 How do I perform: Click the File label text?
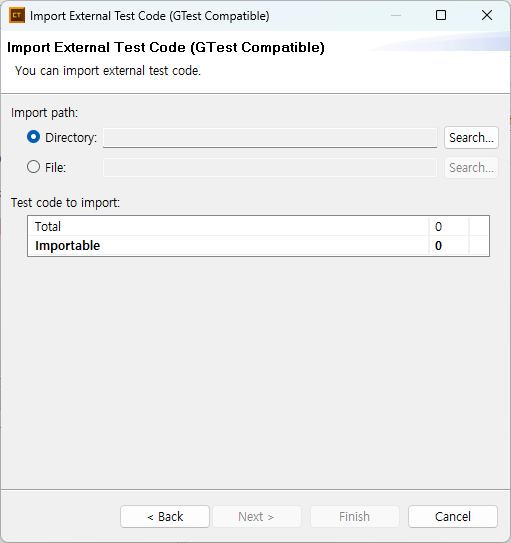55,168
